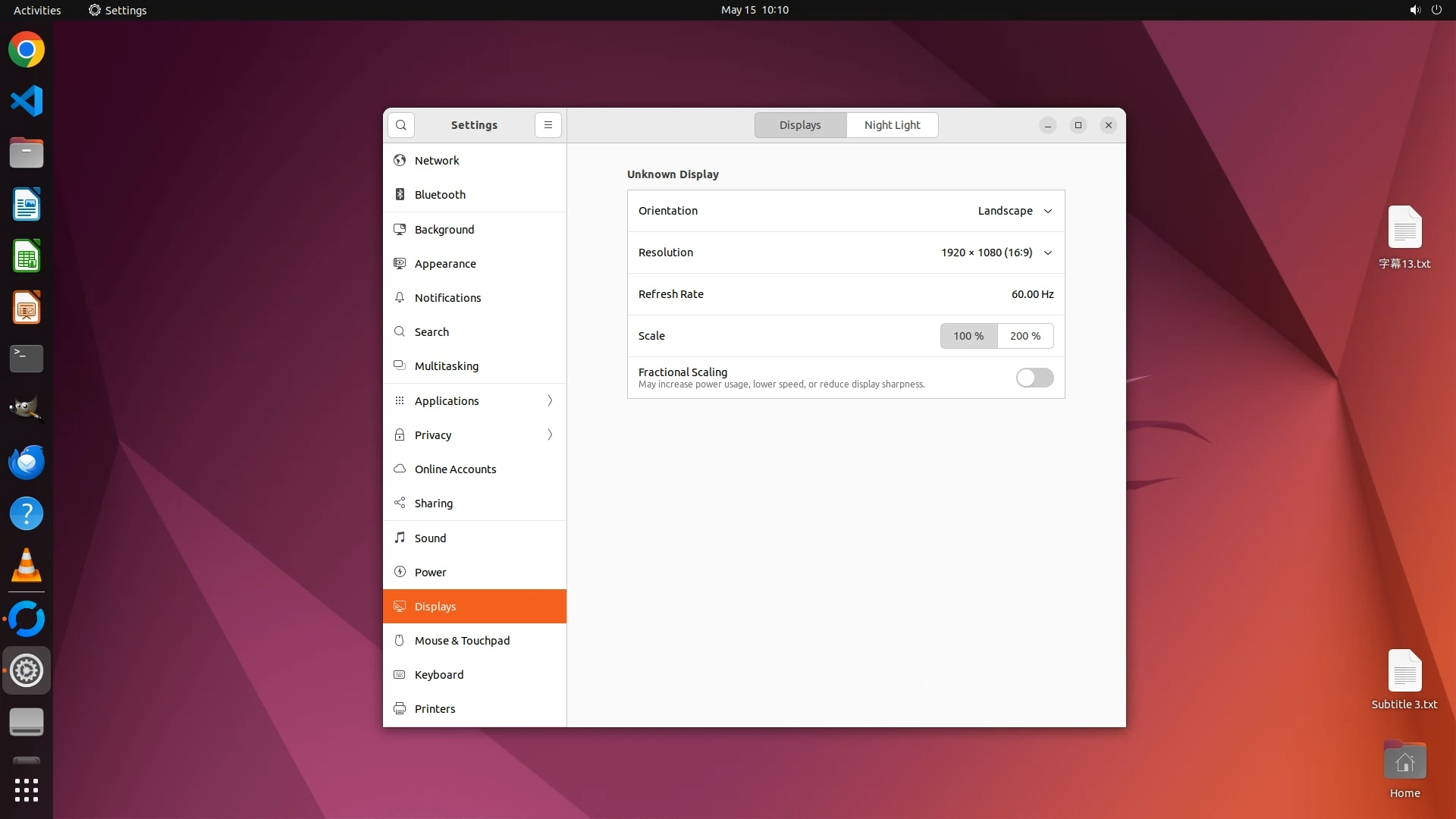Launch VLC media player from the dock
This screenshot has height=819, width=1456.
point(27,565)
